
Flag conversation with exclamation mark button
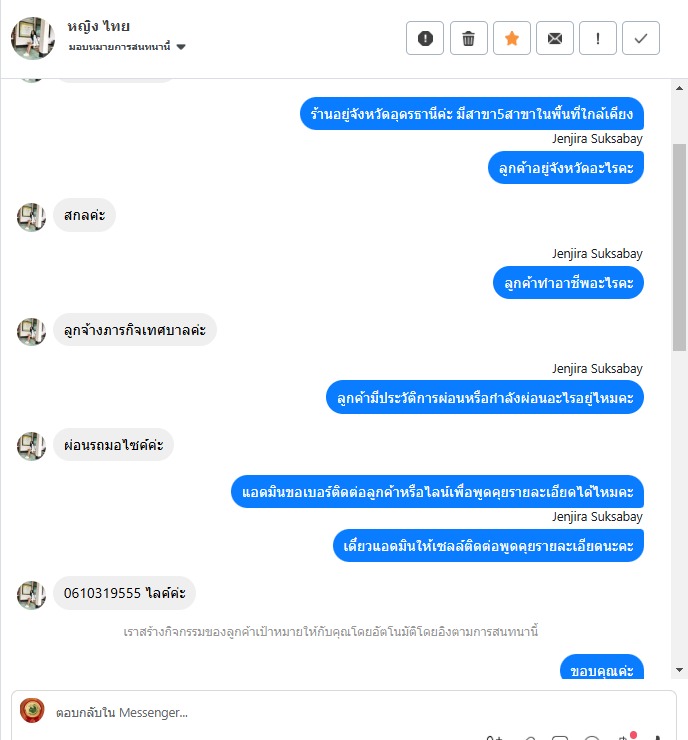598,38
